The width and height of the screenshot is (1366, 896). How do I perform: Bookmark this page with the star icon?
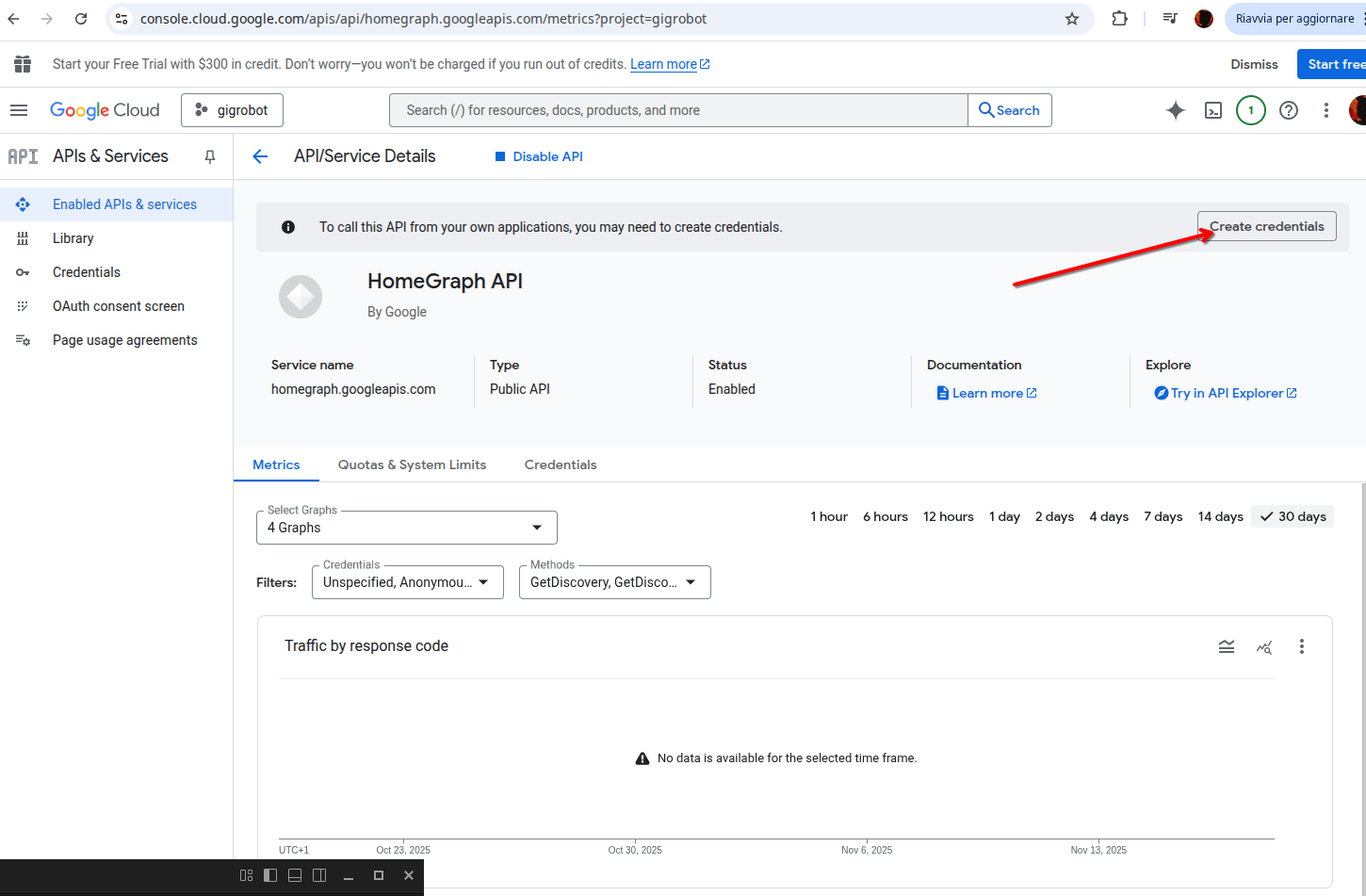click(1071, 19)
